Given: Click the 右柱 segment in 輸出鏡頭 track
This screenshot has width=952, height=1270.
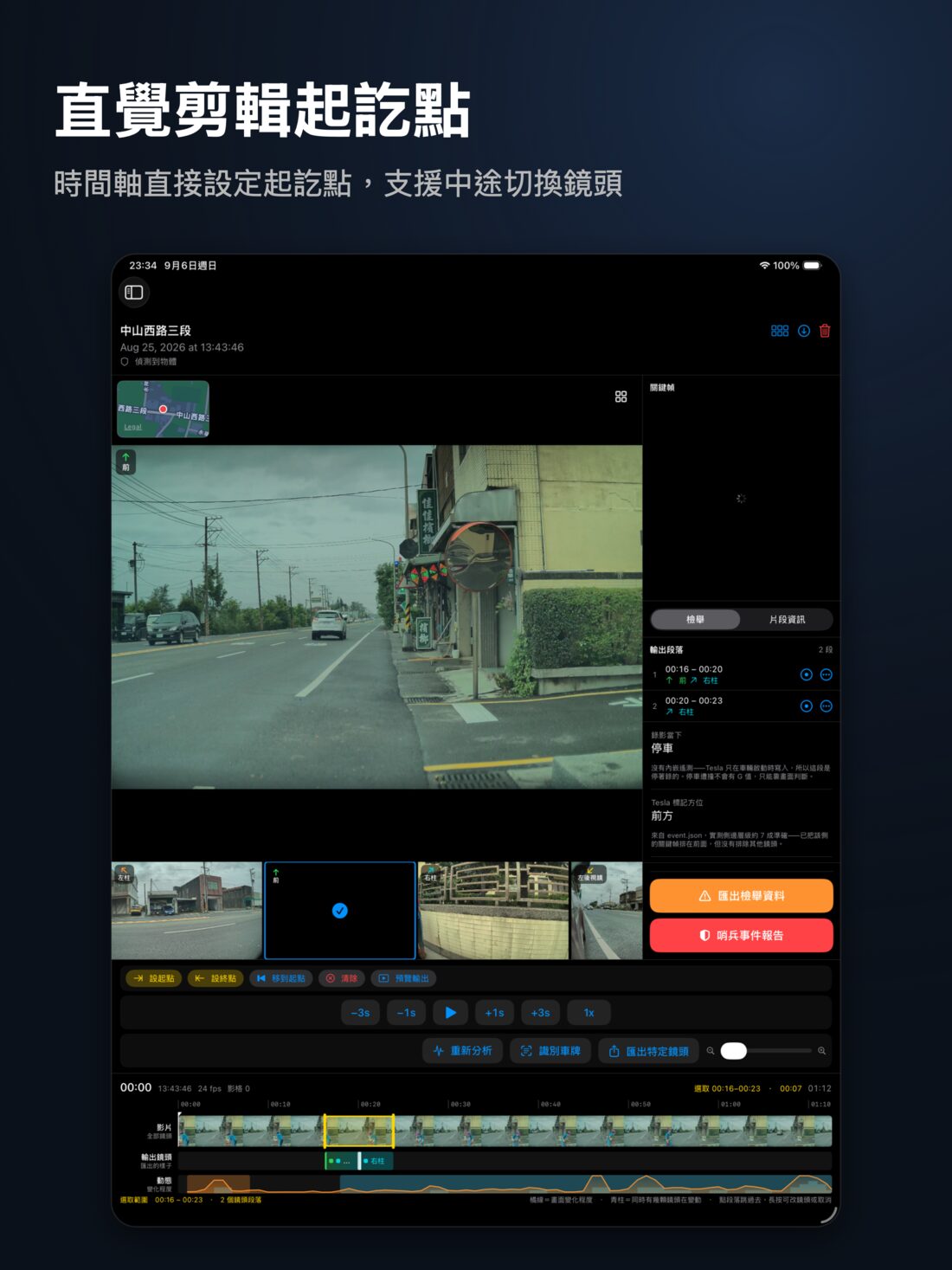Looking at the screenshot, I should click(x=376, y=1161).
